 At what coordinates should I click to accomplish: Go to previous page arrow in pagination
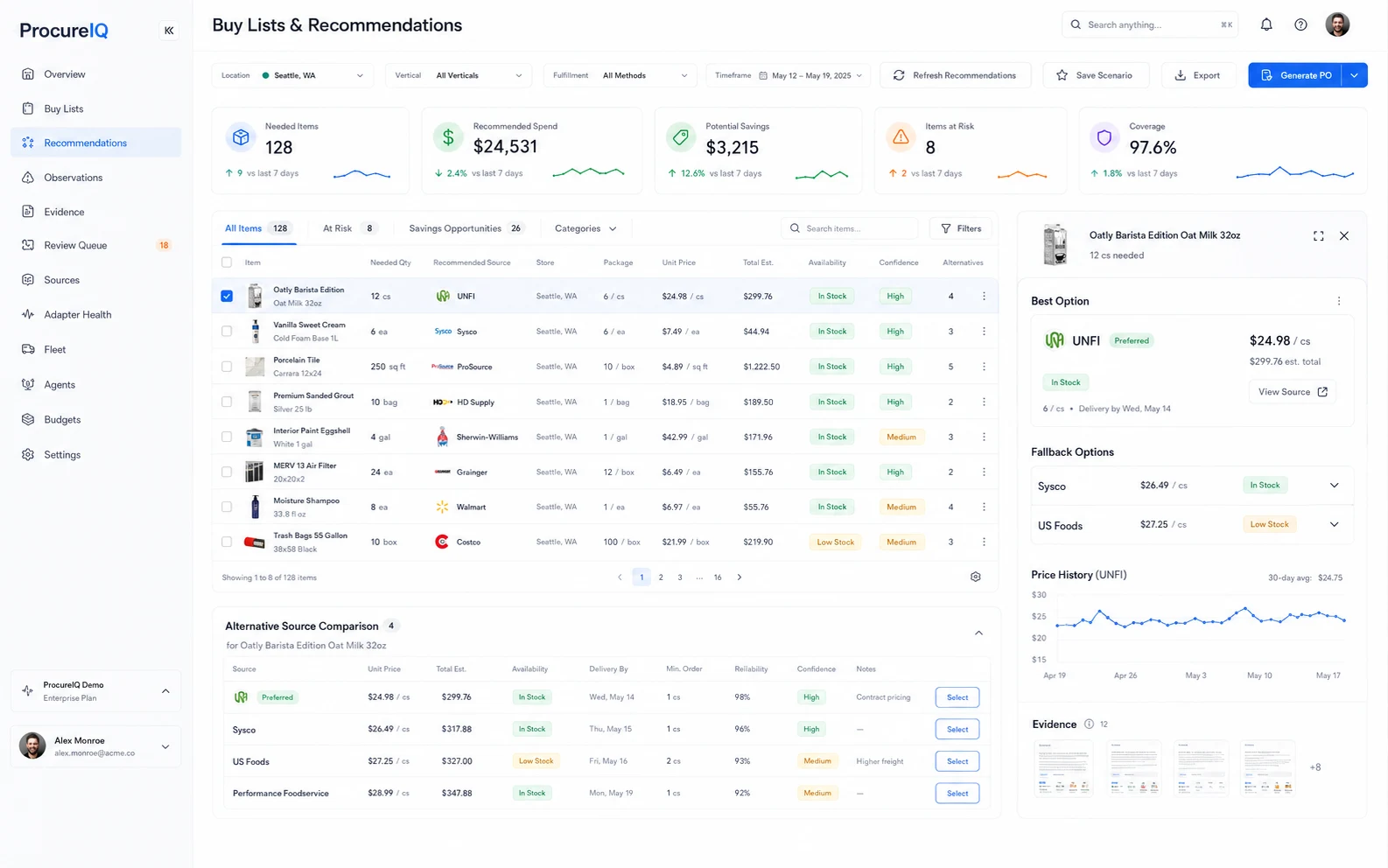(620, 577)
